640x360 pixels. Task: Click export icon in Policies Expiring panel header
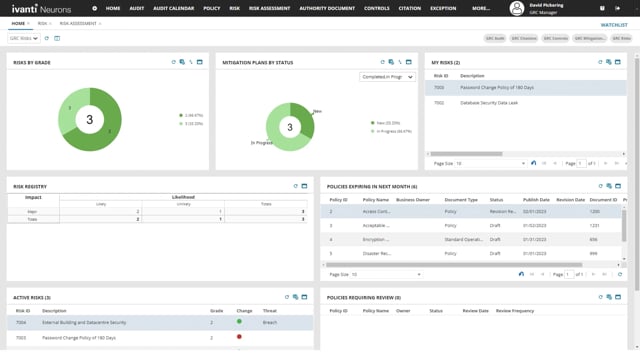click(609, 186)
